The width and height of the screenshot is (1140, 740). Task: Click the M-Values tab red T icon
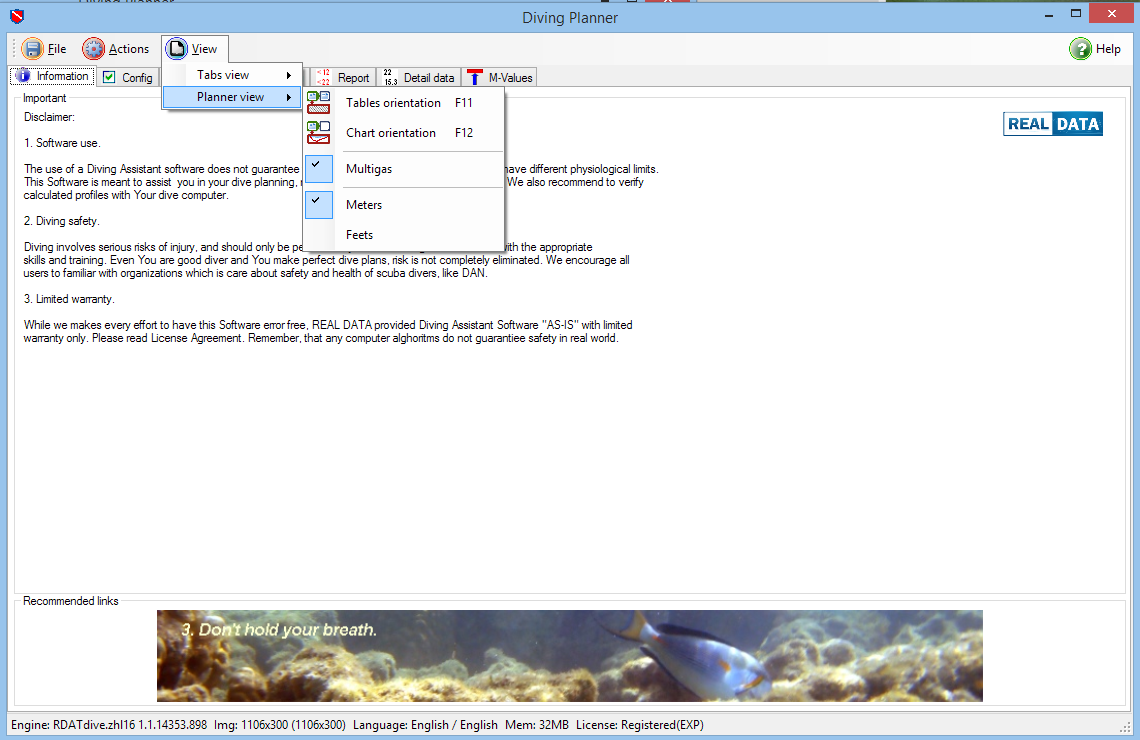[x=475, y=77]
